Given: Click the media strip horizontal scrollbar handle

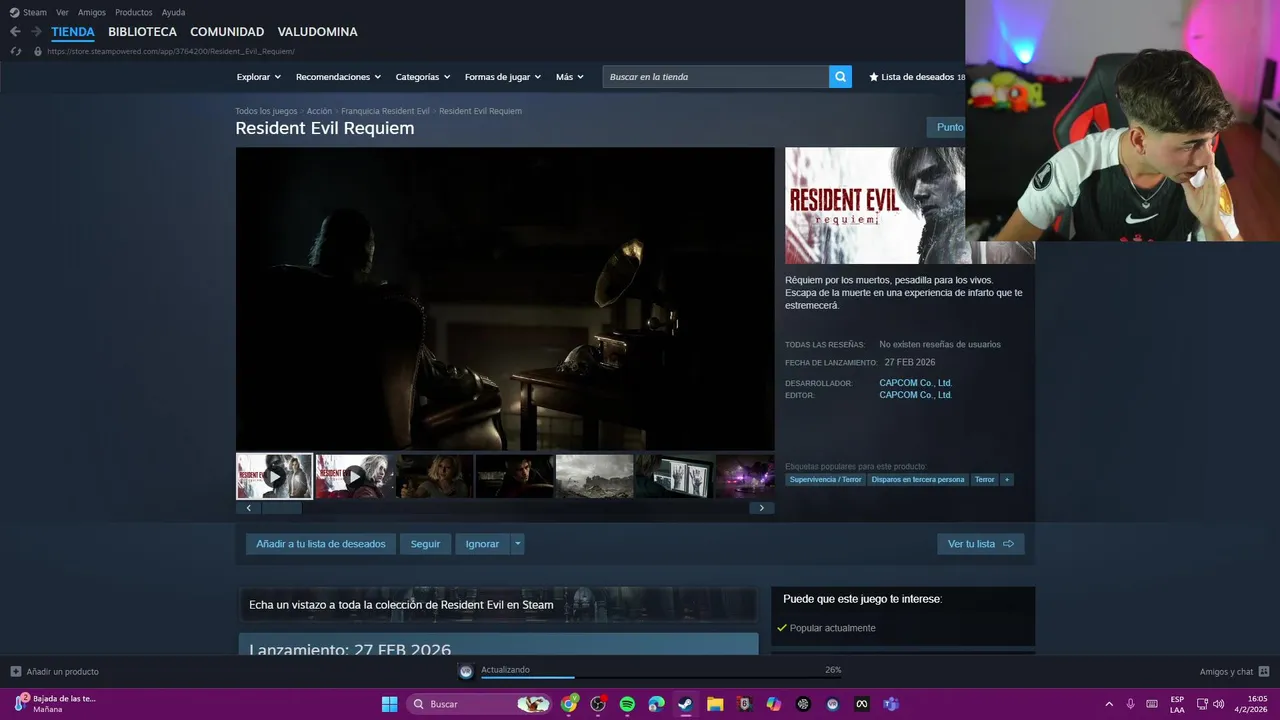Looking at the screenshot, I should [x=282, y=508].
